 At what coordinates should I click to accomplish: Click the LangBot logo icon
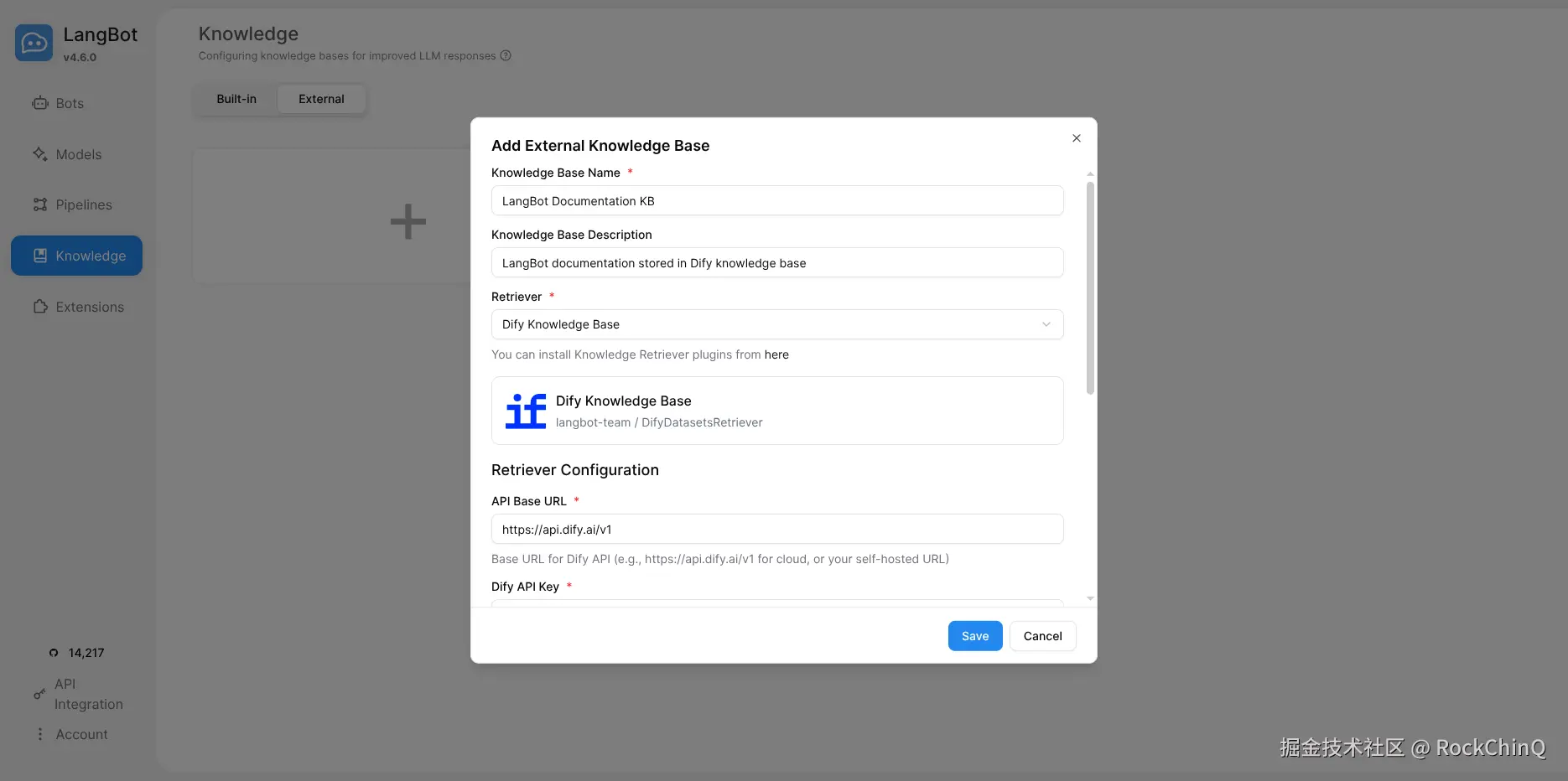[x=34, y=43]
